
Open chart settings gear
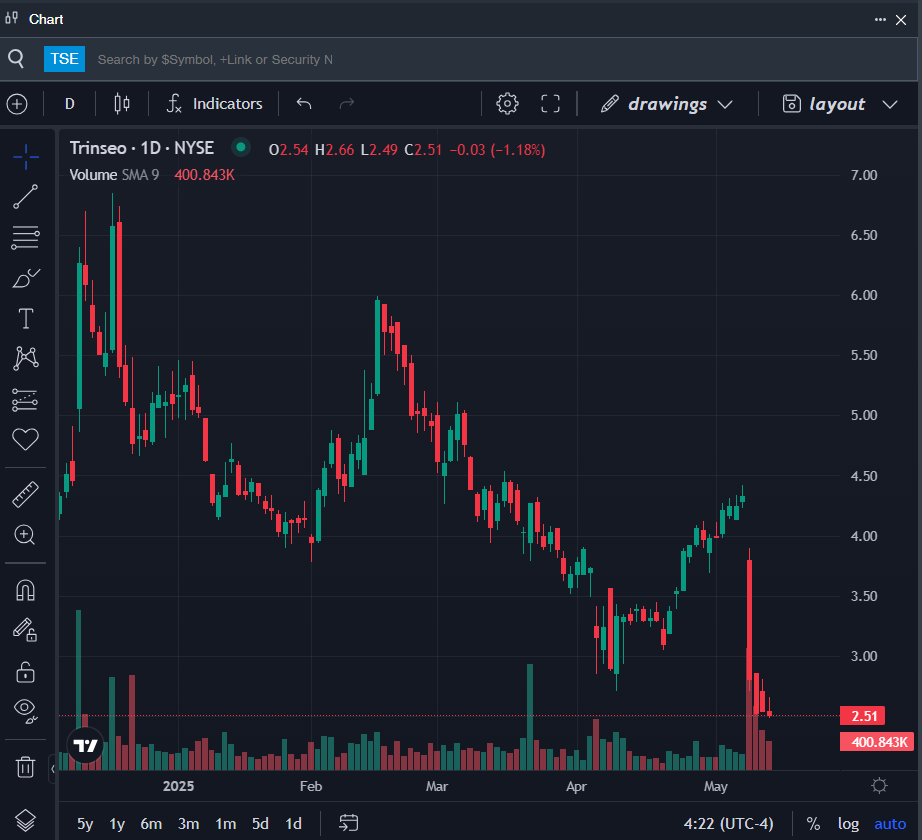507,104
